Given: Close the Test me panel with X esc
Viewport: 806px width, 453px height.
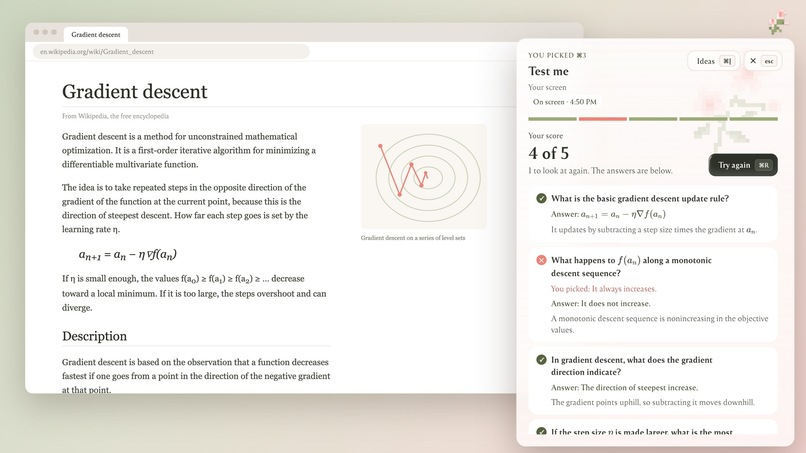Looking at the screenshot, I should [x=763, y=61].
